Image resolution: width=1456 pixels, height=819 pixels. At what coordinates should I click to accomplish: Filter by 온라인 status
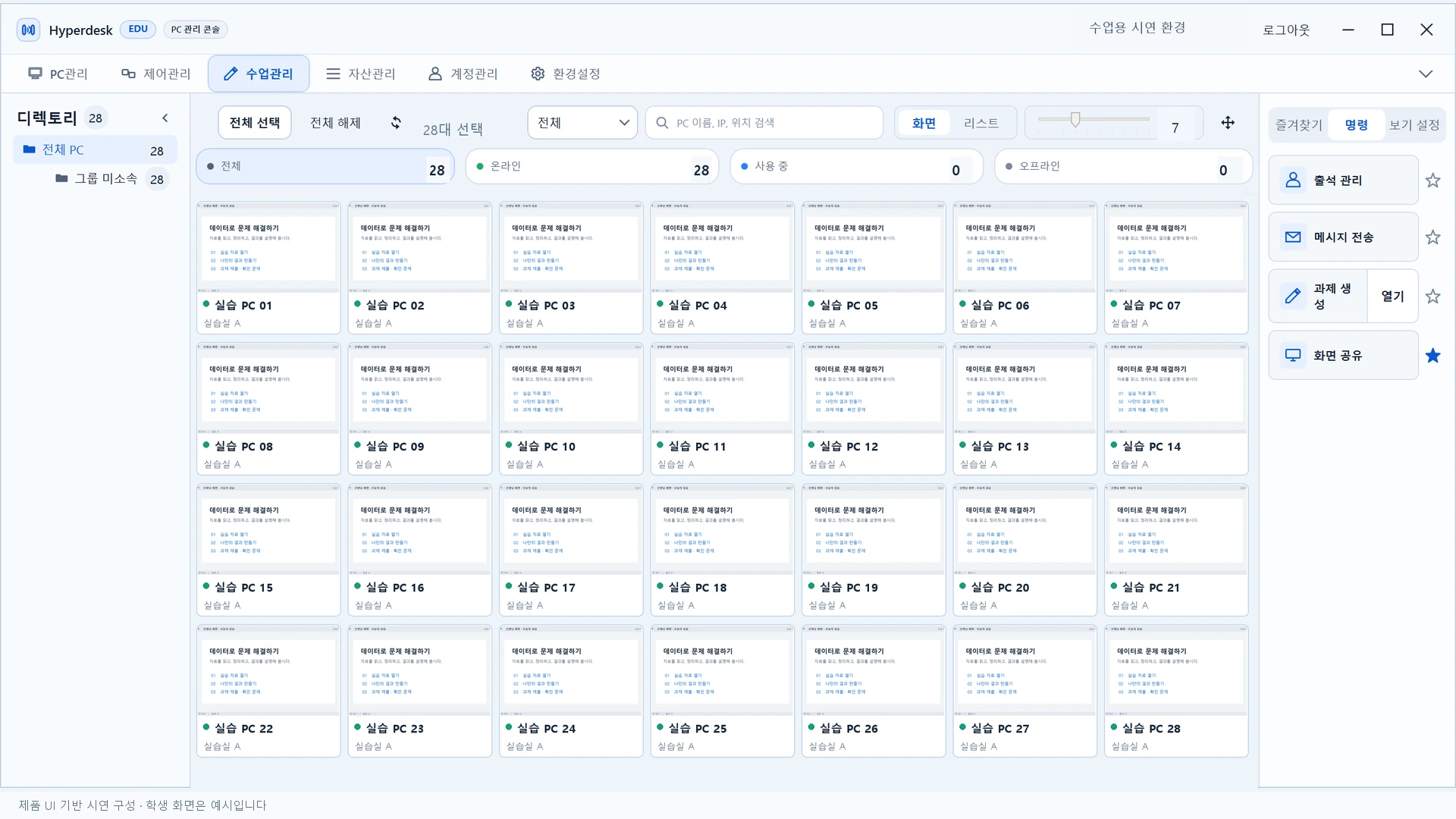tap(592, 167)
